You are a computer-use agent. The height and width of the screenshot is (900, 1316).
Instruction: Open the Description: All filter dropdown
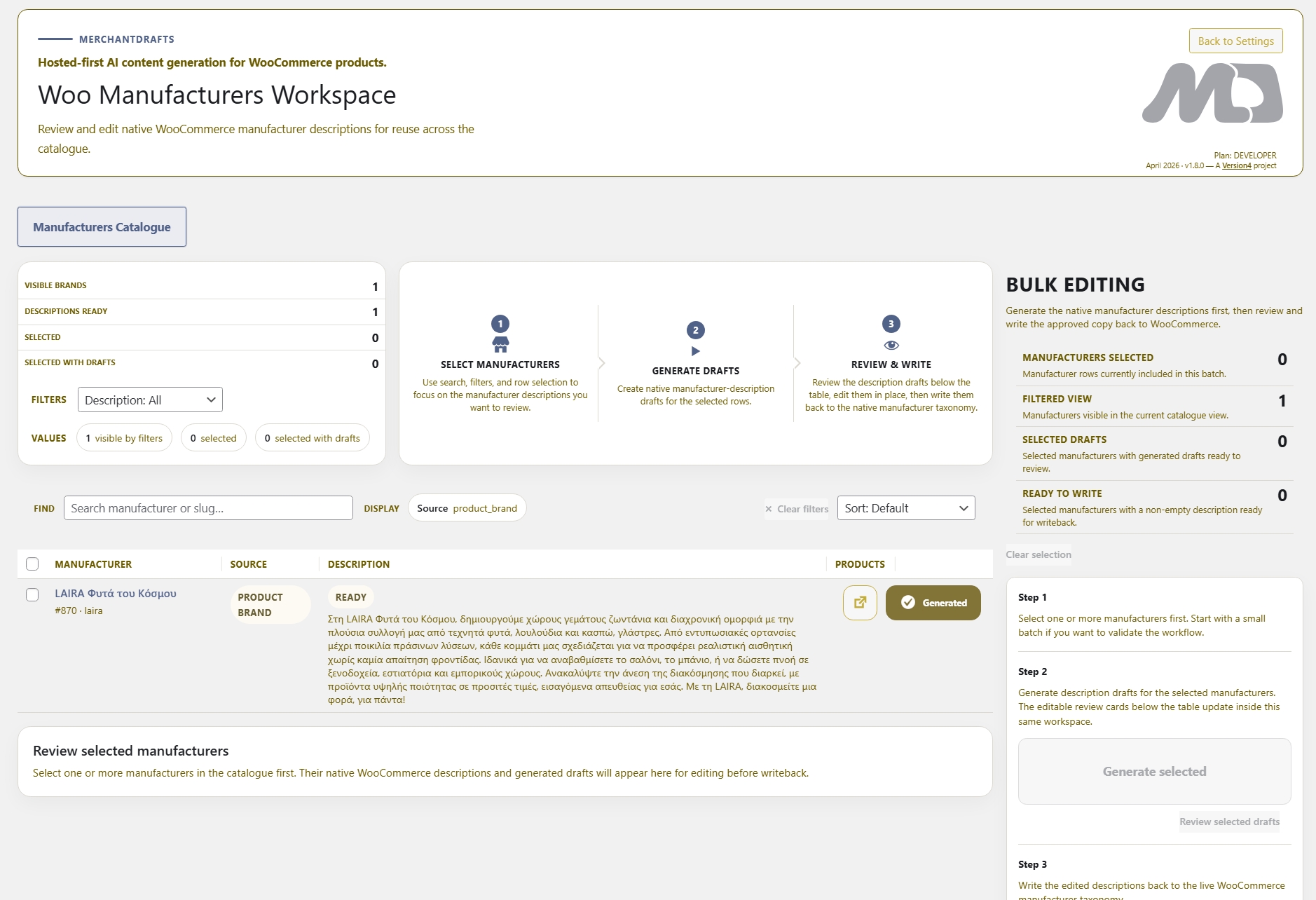150,400
